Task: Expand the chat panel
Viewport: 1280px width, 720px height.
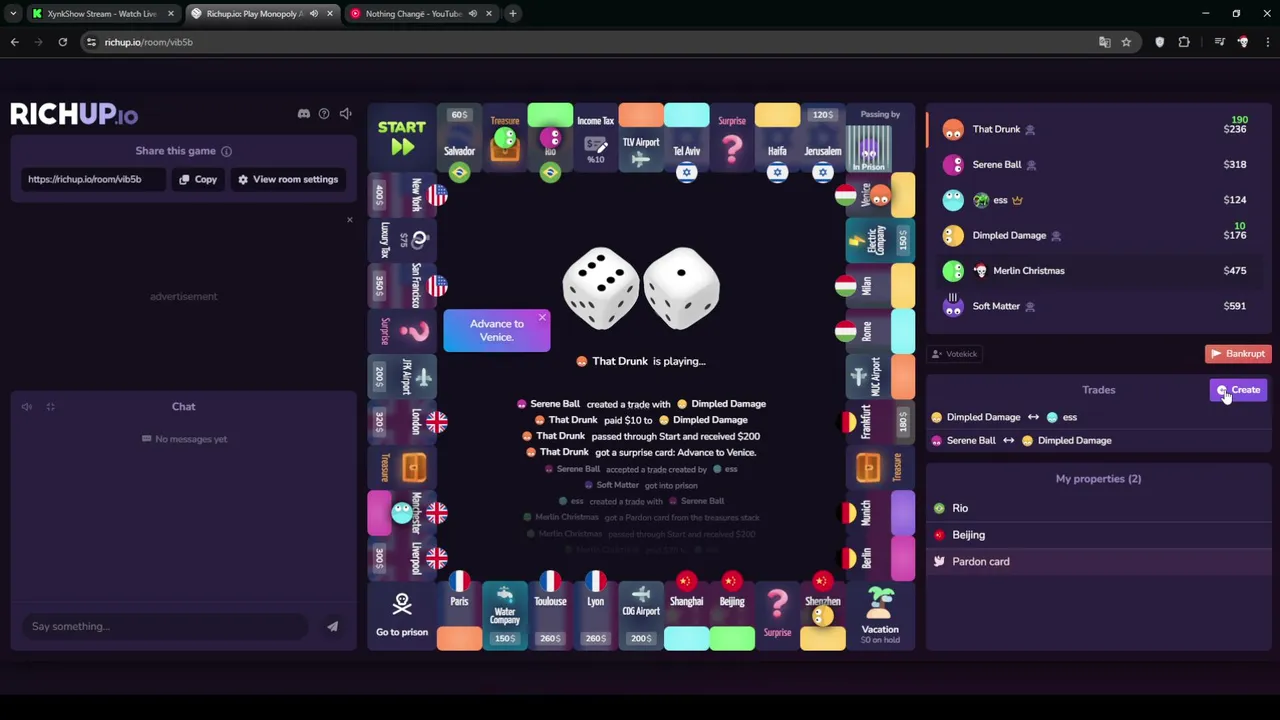Action: pyautogui.click(x=50, y=407)
